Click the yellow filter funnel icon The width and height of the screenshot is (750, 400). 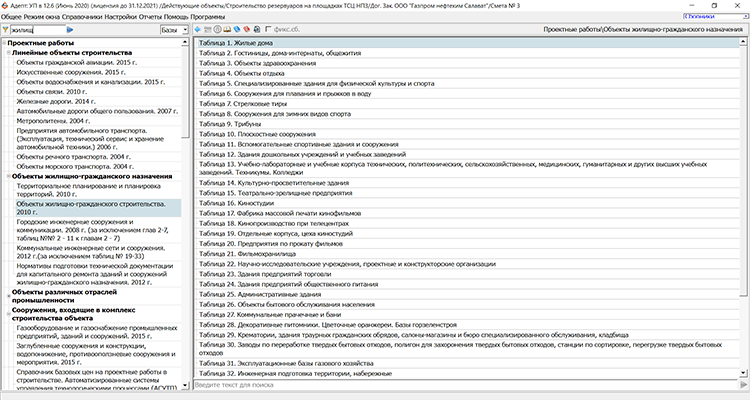click(6, 32)
